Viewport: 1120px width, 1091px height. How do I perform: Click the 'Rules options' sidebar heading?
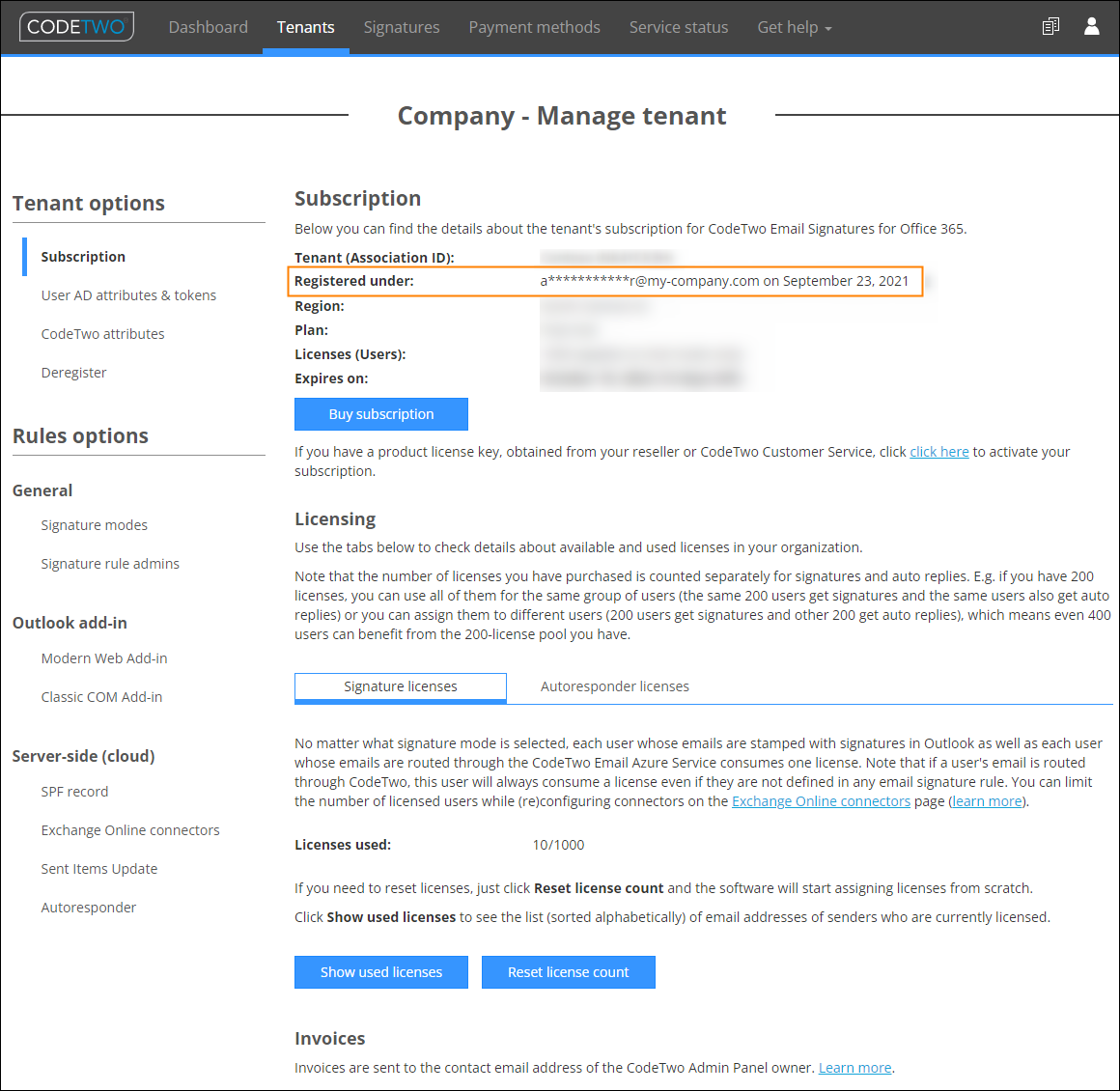pos(81,435)
